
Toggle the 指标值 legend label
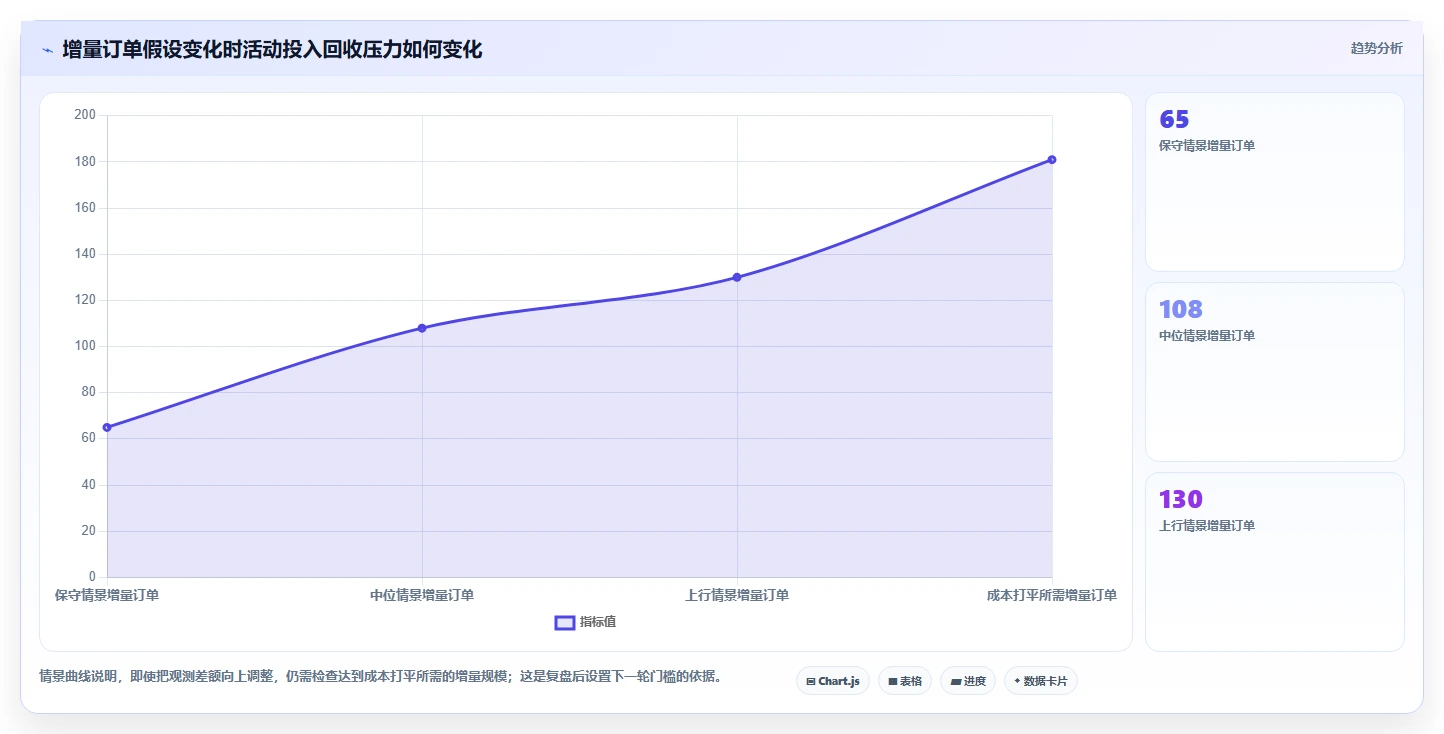[x=598, y=622]
